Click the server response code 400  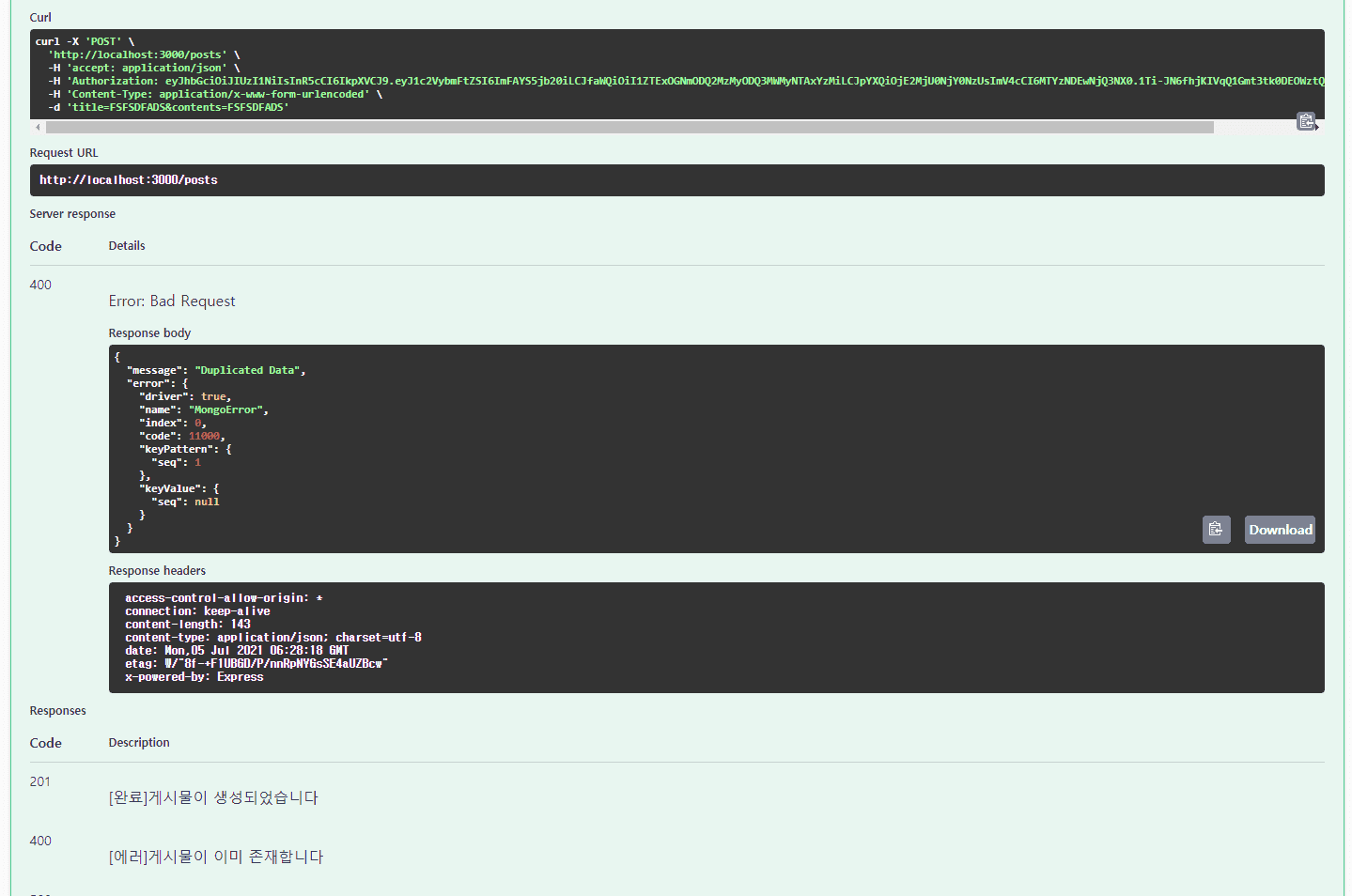(40, 285)
